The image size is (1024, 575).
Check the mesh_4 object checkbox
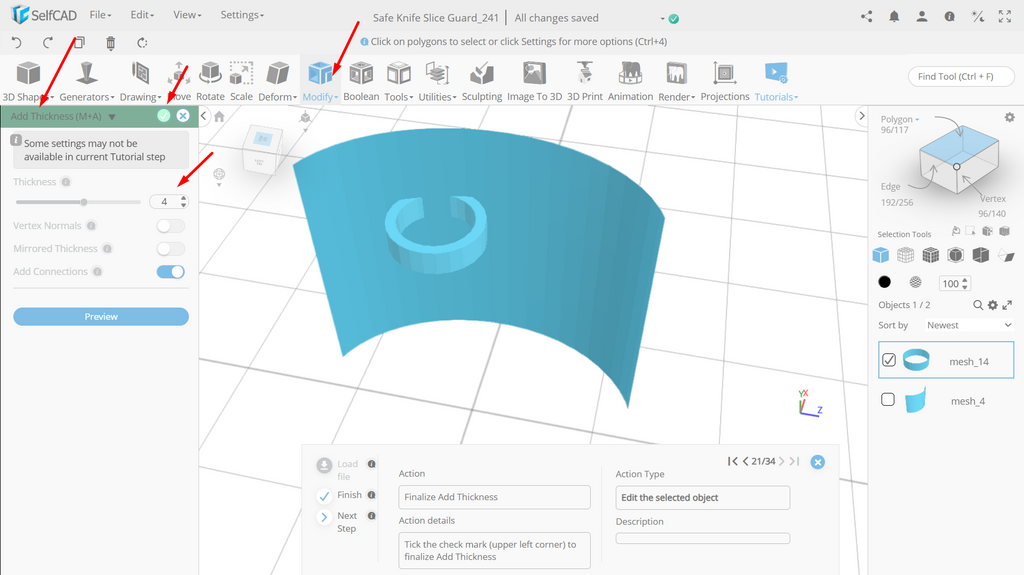pyautogui.click(x=888, y=399)
